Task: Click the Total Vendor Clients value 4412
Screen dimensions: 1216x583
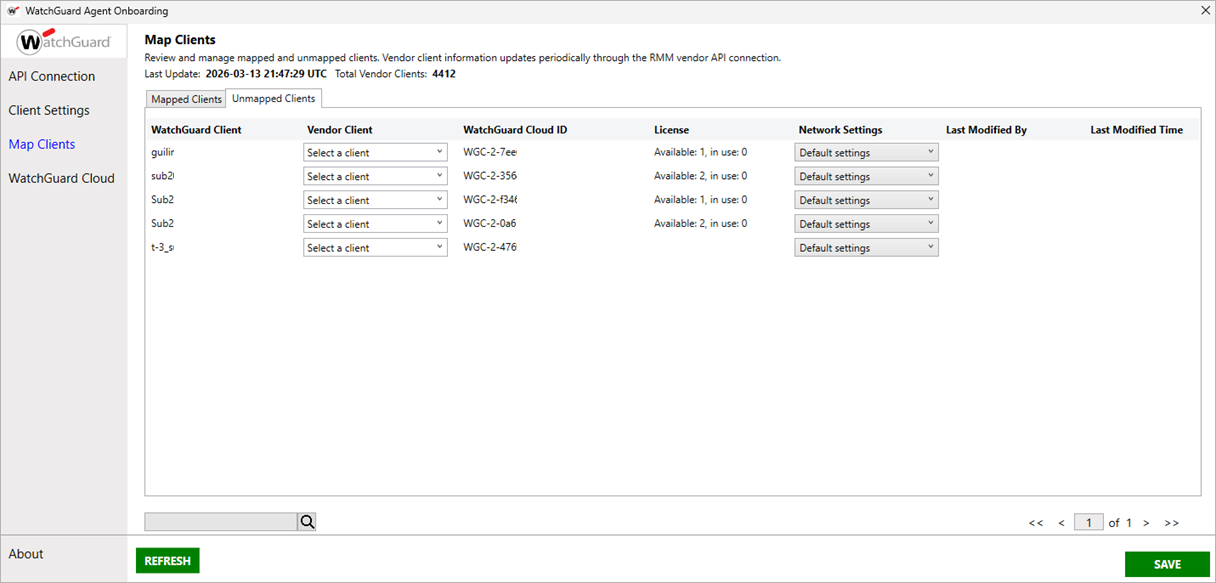Action: (444, 74)
